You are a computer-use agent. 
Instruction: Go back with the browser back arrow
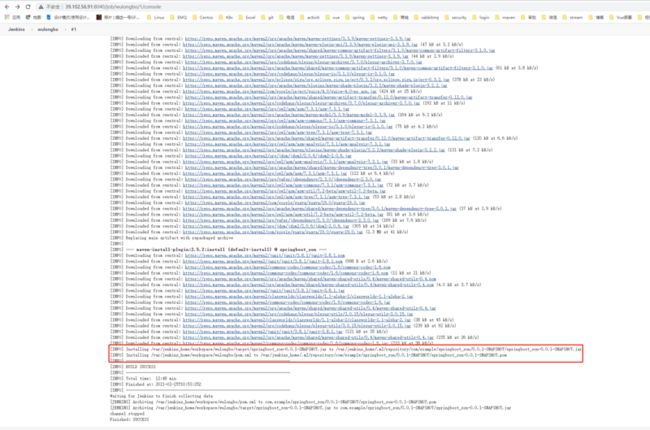(7, 7)
